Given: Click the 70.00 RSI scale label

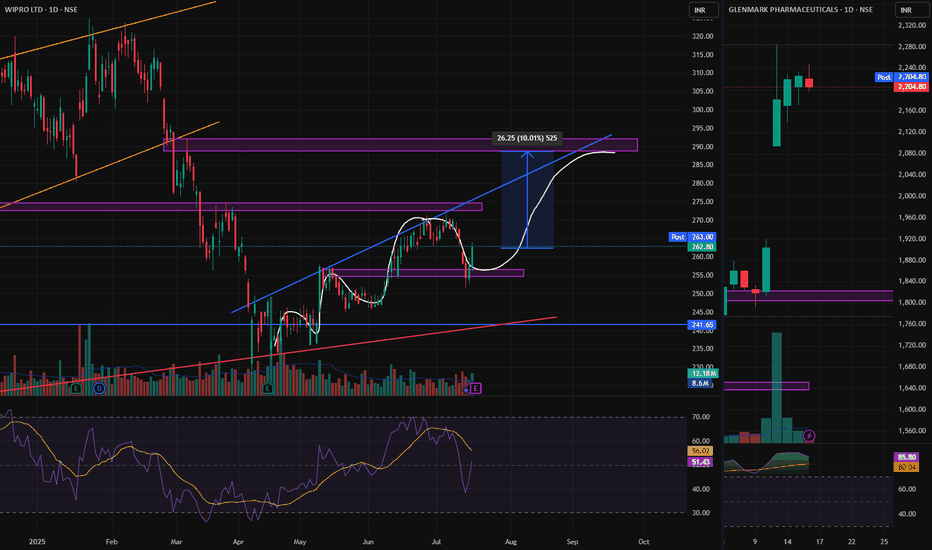Looking at the screenshot, I should [700, 417].
